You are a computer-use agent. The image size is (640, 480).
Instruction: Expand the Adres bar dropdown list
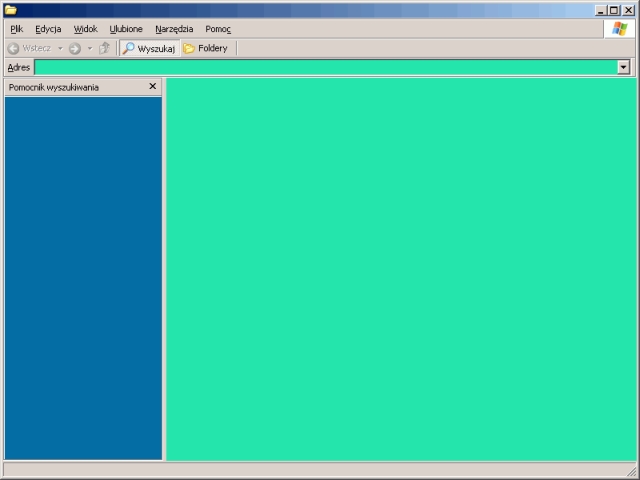623,67
